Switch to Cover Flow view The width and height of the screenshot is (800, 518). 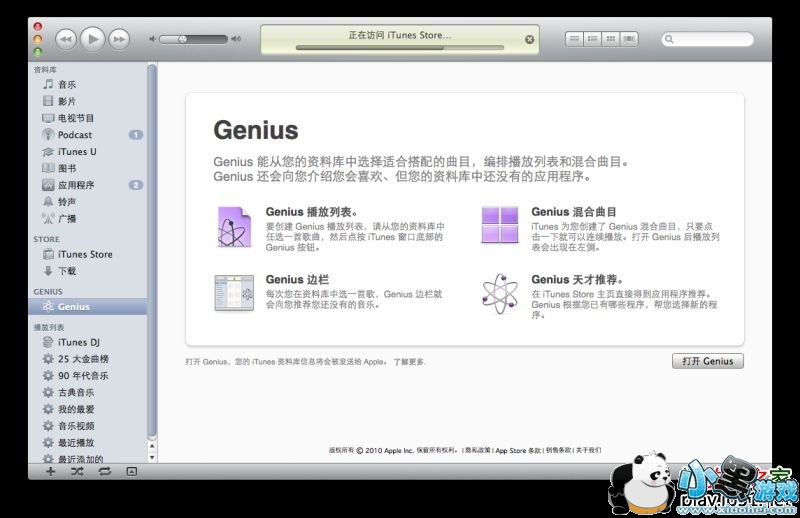[629, 39]
